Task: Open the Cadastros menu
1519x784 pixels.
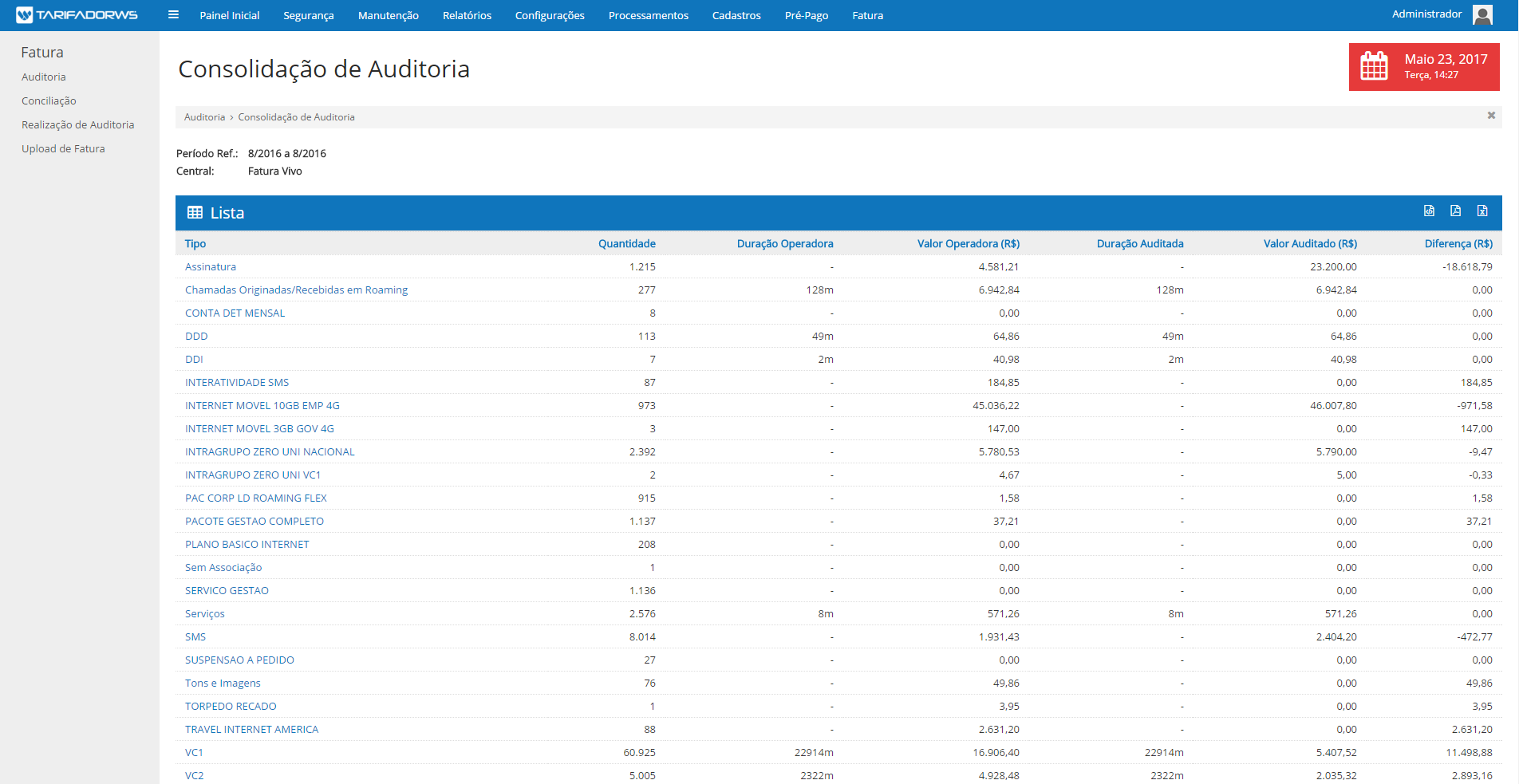Action: point(736,15)
